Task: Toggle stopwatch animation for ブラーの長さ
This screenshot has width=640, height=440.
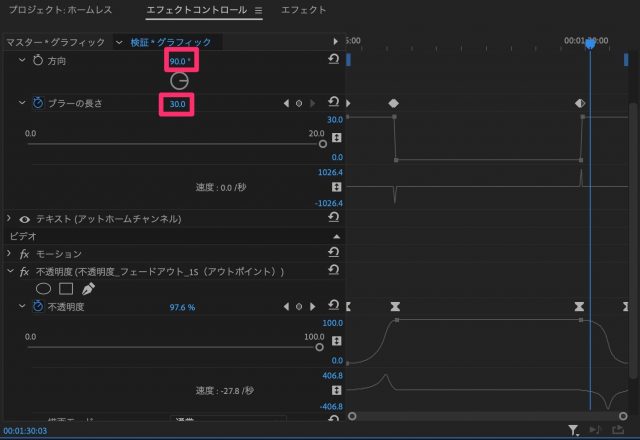Action: pyautogui.click(x=38, y=103)
